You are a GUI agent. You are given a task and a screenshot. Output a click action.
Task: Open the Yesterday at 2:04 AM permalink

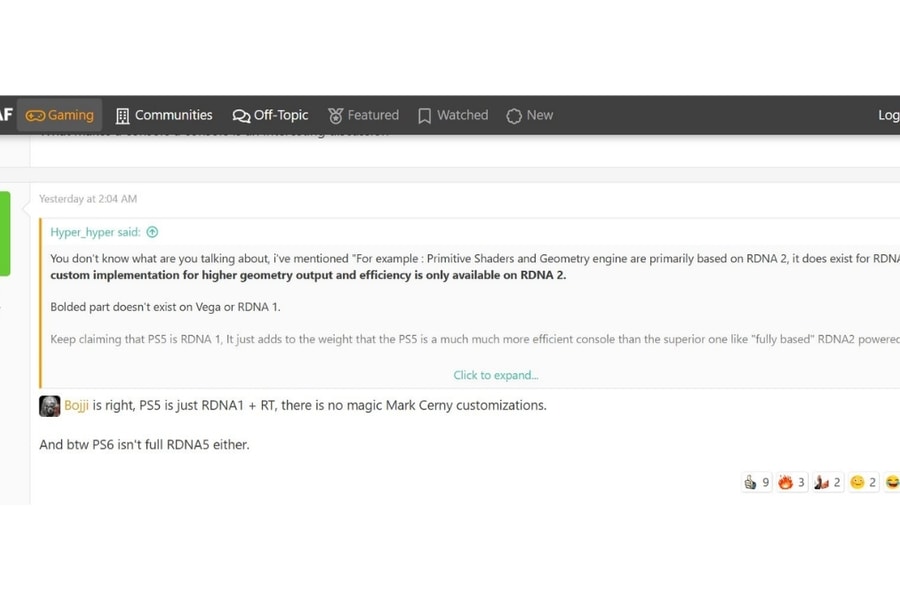tap(88, 199)
